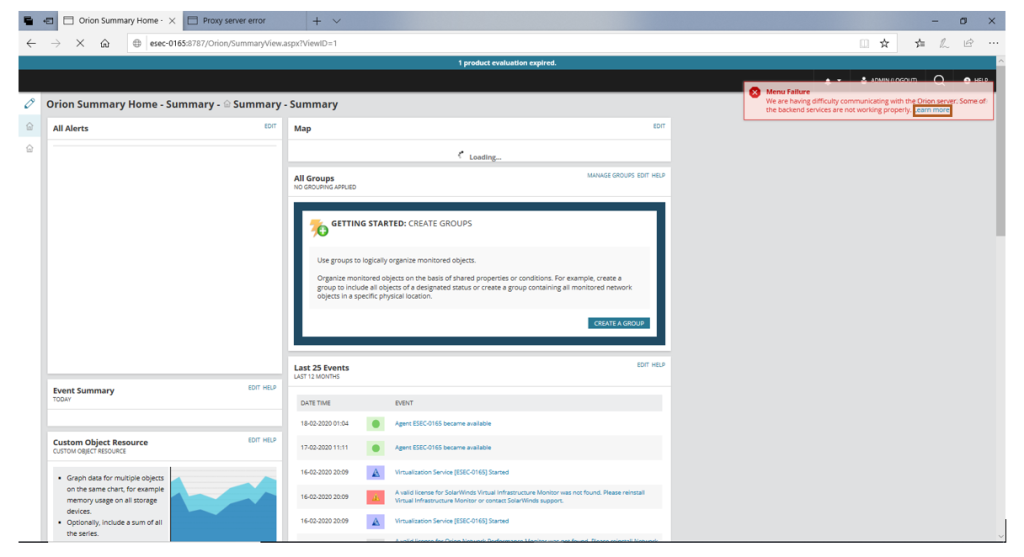
Task: Select the Orion Summary Home tab
Action: coord(120,21)
